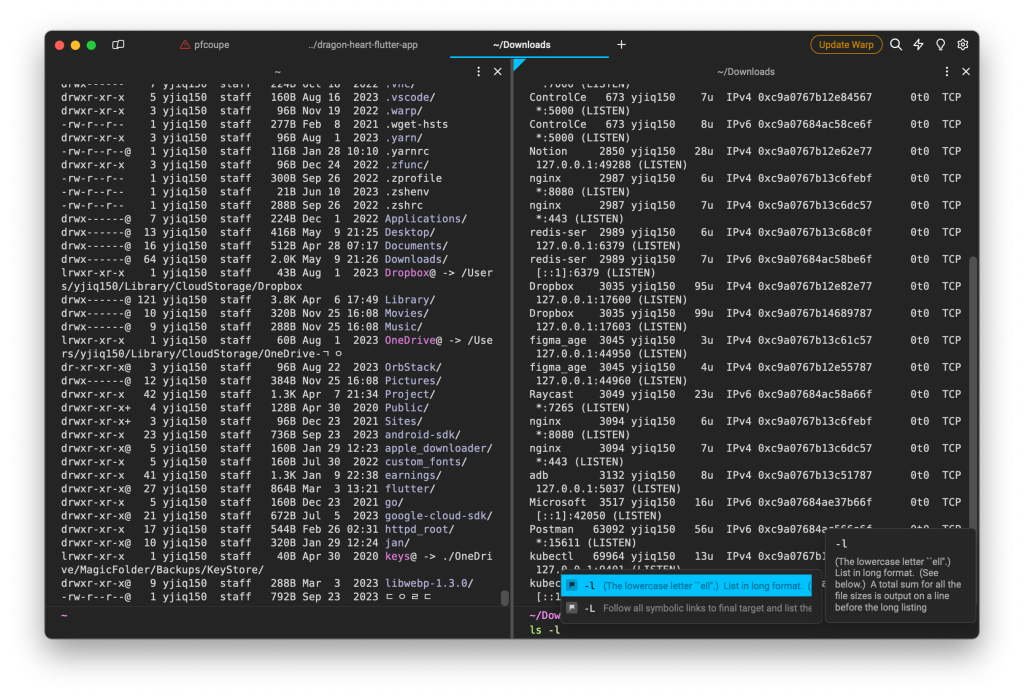Click flag icon next to -l suggestion
The image size is (1024, 698).
coord(572,586)
